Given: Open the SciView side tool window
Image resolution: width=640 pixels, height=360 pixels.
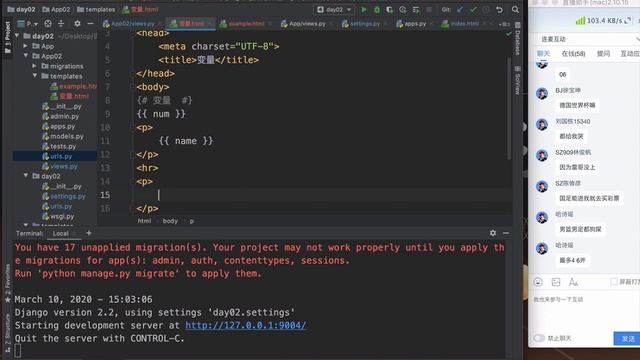Looking at the screenshot, I should pos(517,80).
